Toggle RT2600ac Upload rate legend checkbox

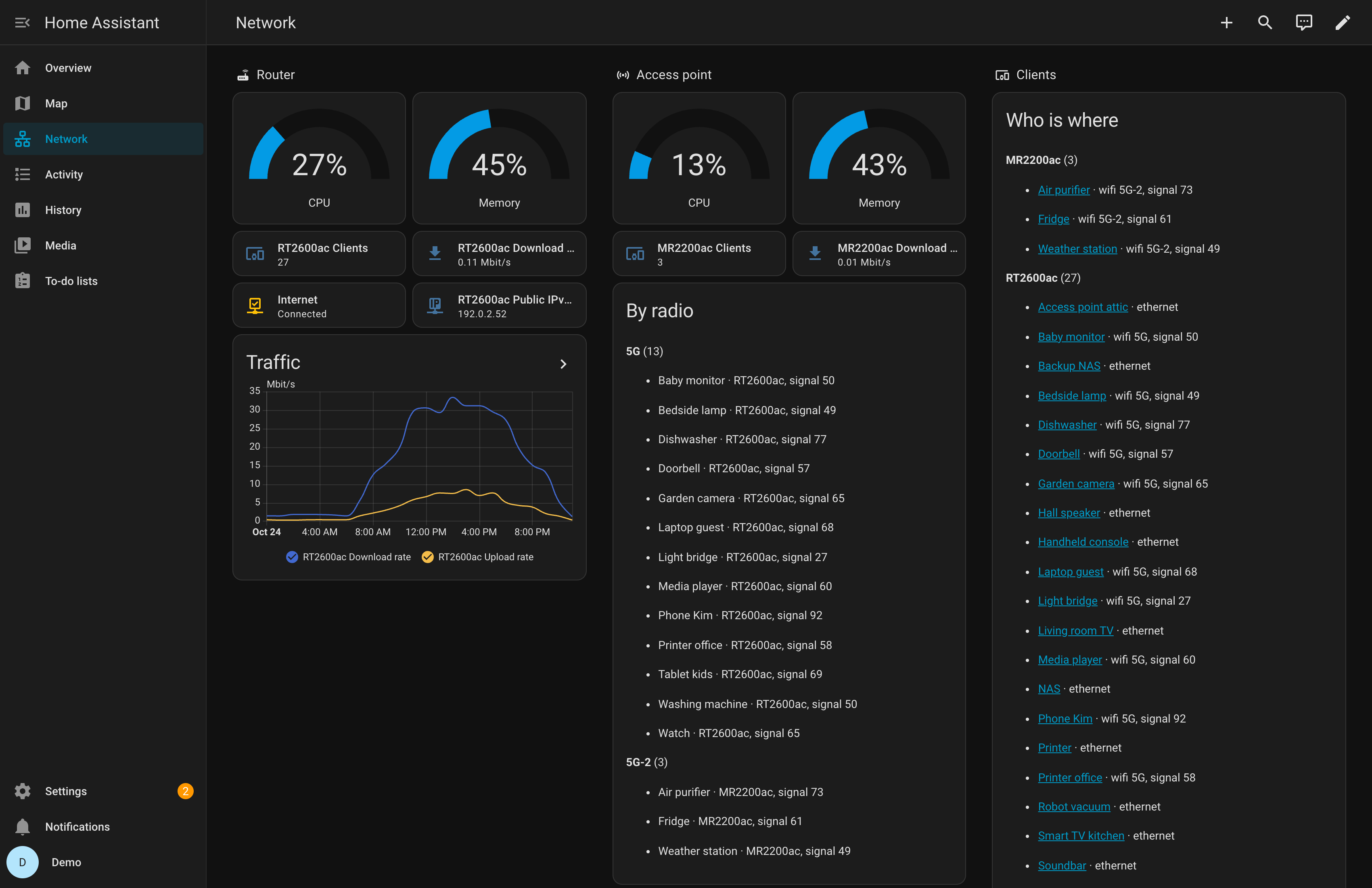(x=427, y=557)
